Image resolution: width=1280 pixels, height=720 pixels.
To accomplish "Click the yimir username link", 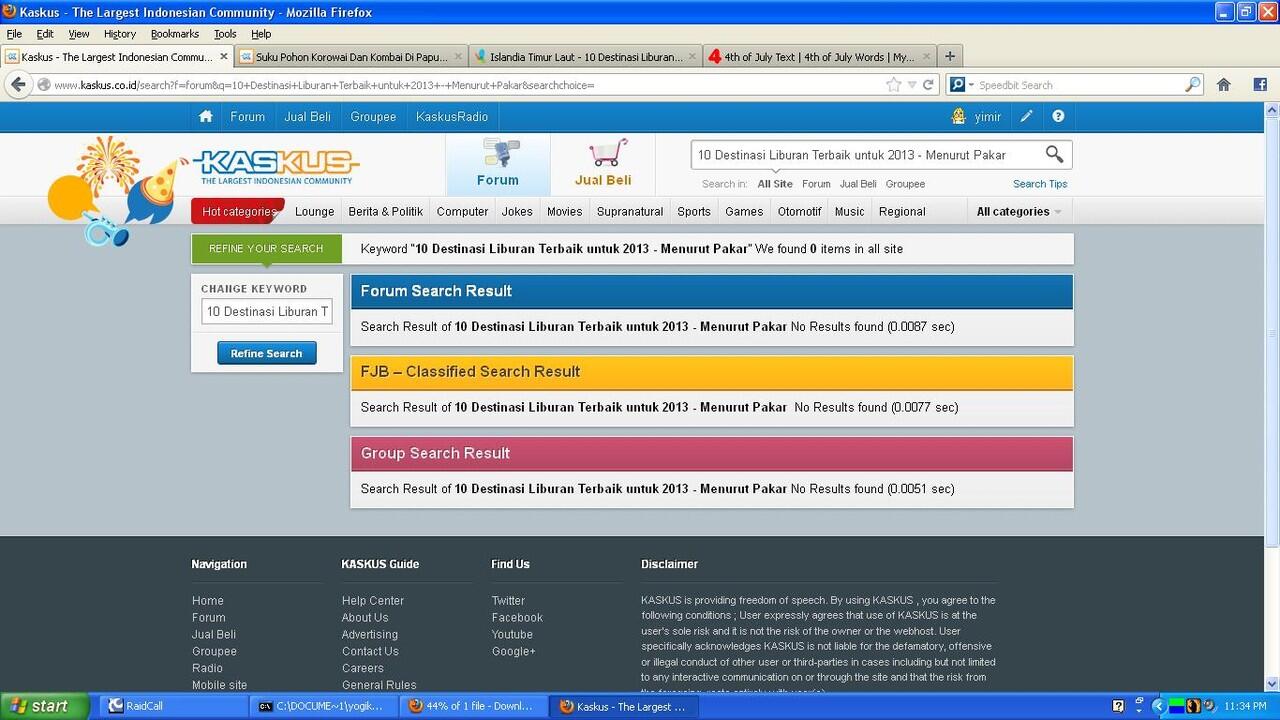I will coord(988,117).
